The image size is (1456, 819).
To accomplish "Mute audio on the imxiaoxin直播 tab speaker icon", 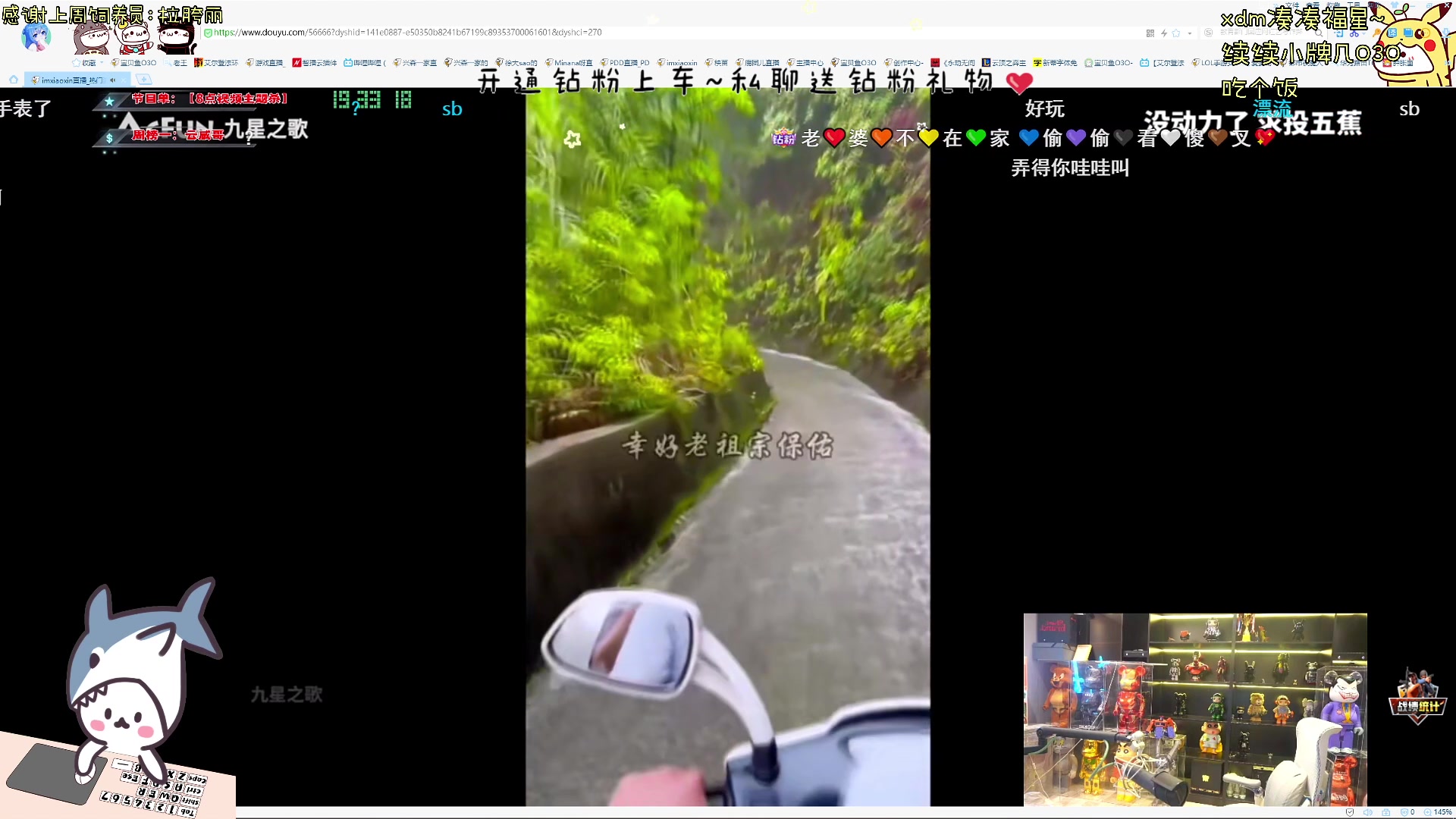I will click(x=113, y=80).
